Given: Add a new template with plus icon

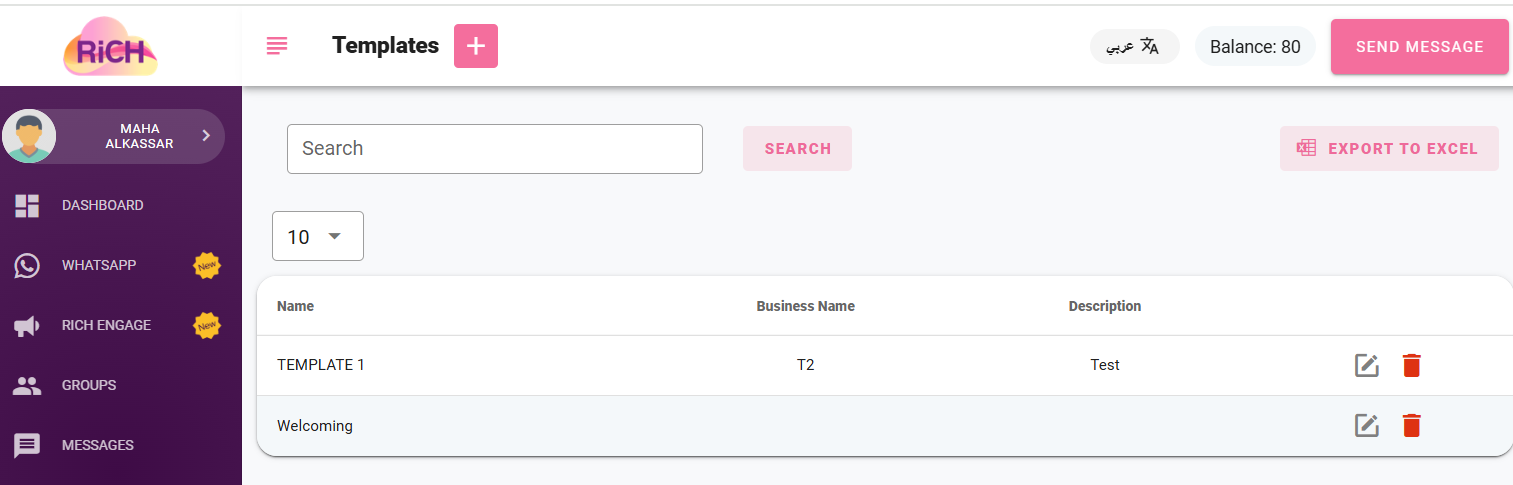Looking at the screenshot, I should tap(476, 46).
